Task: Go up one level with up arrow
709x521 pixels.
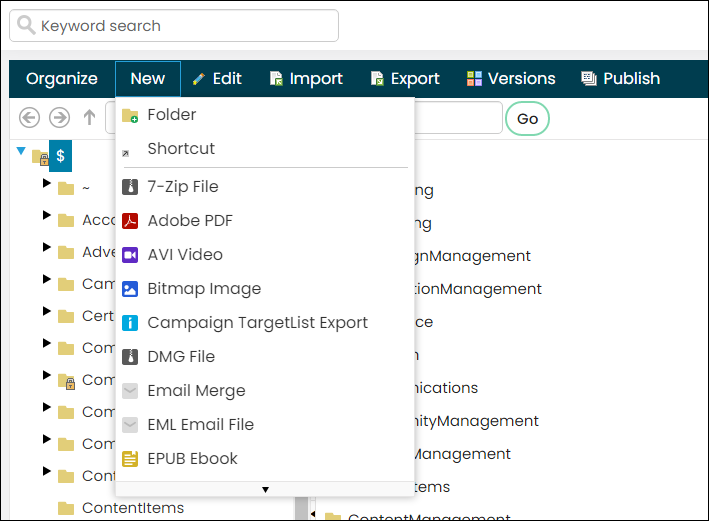Action: click(x=90, y=118)
